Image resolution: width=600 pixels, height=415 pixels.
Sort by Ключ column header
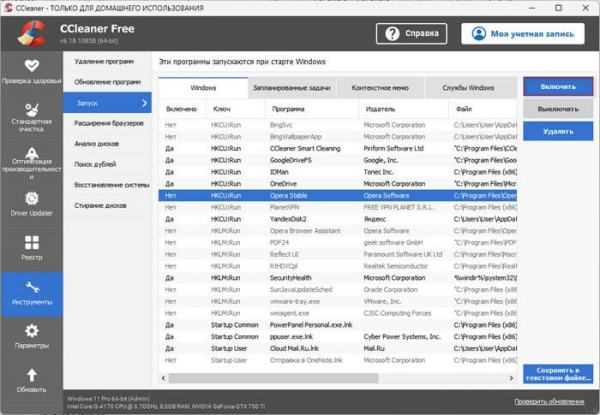pos(235,109)
